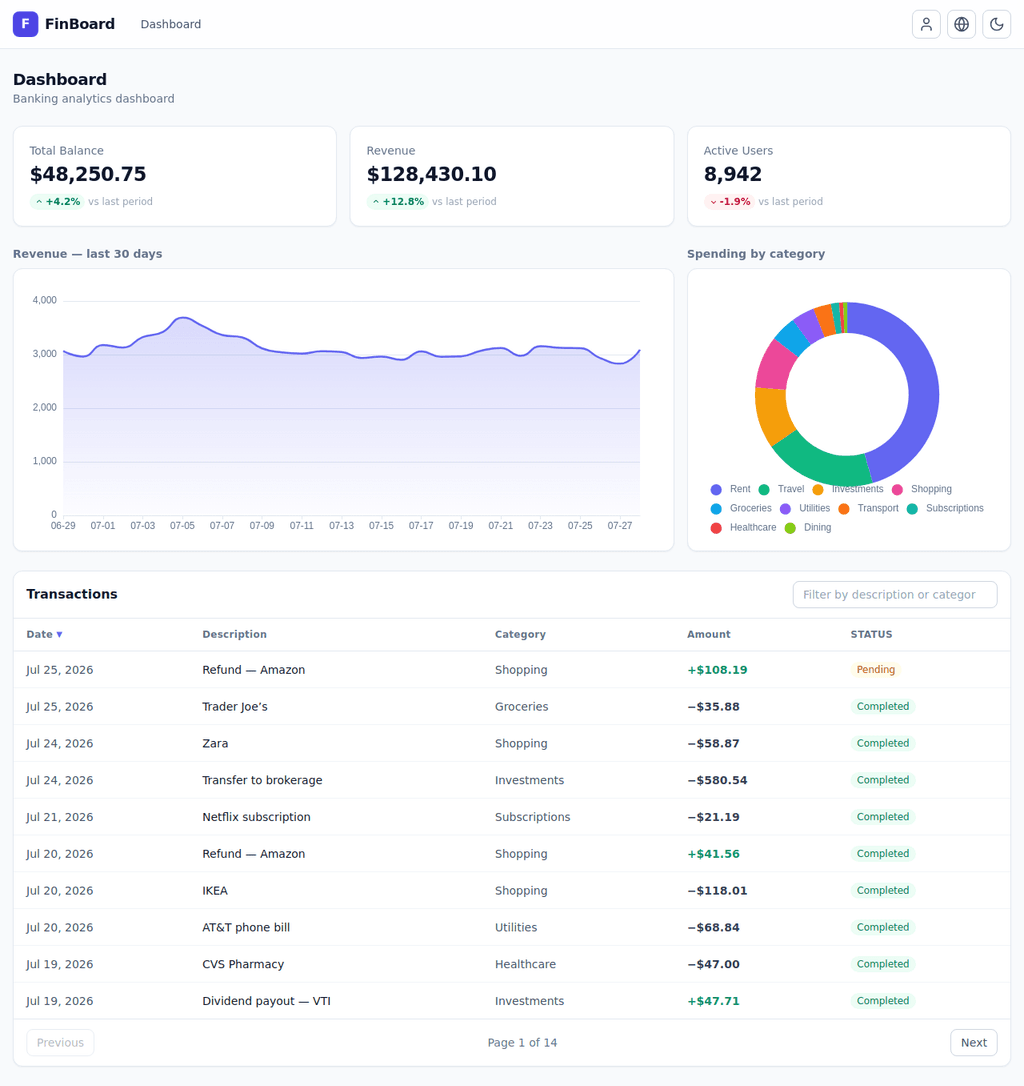Select the CVS Pharmacy row

point(511,964)
